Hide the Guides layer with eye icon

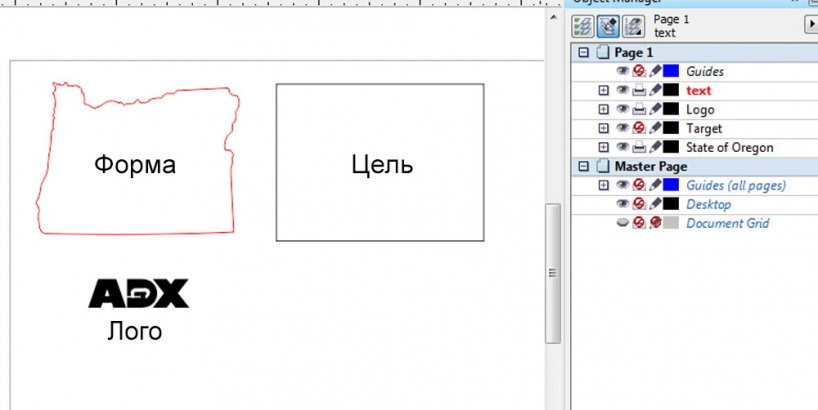622,71
